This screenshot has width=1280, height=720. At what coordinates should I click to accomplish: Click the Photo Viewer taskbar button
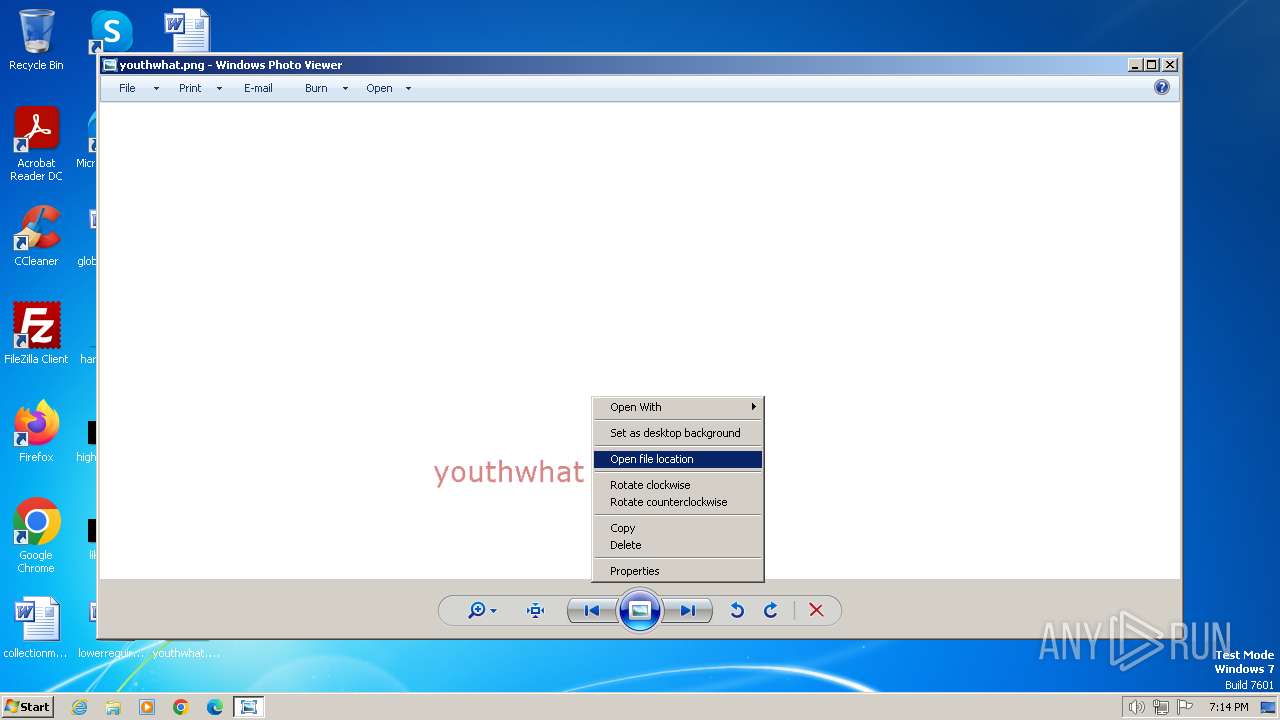248,707
